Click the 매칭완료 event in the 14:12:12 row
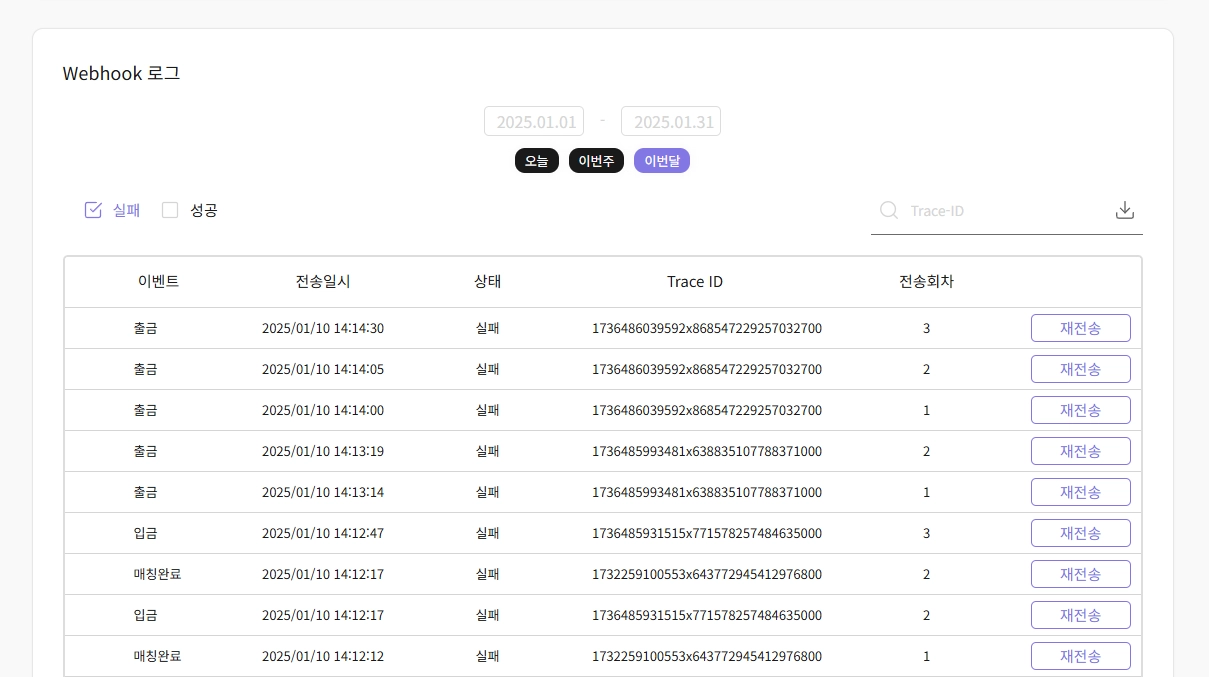This screenshot has width=1209, height=677. click(x=158, y=656)
